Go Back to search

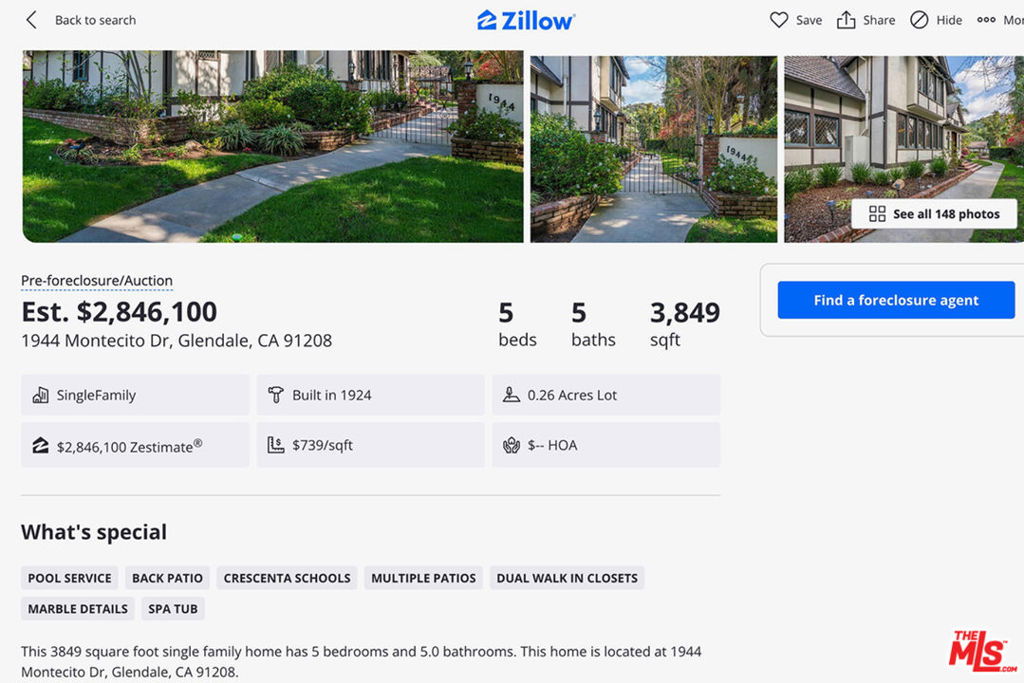[x=95, y=20]
